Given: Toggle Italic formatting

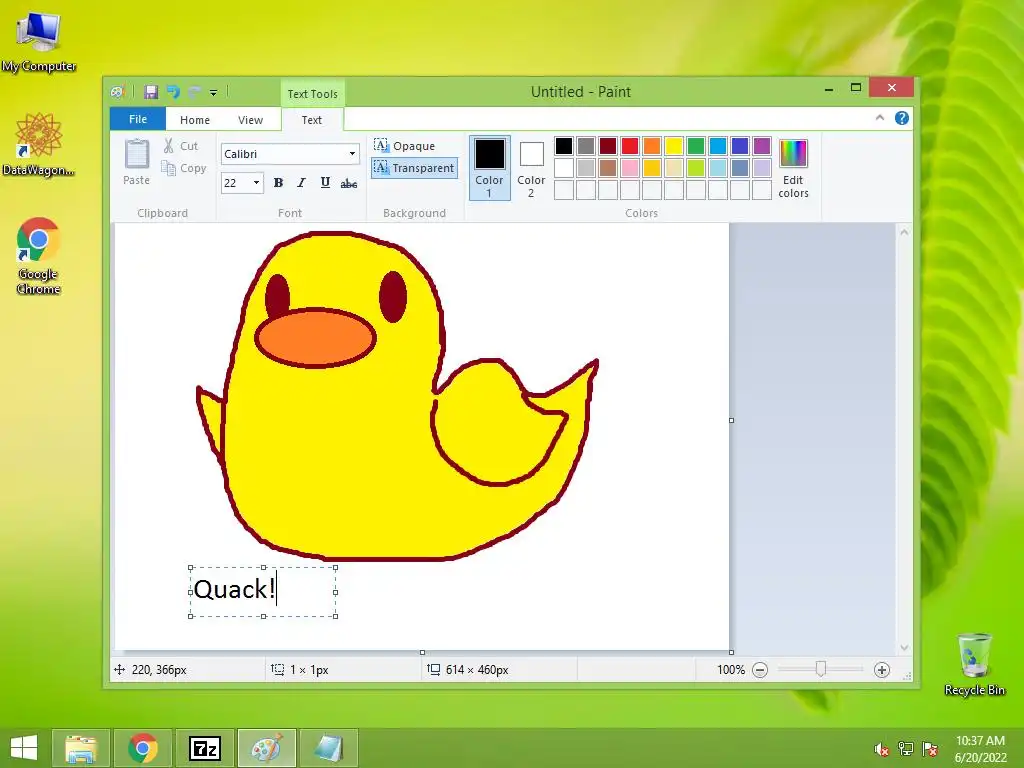Looking at the screenshot, I should coord(301,183).
